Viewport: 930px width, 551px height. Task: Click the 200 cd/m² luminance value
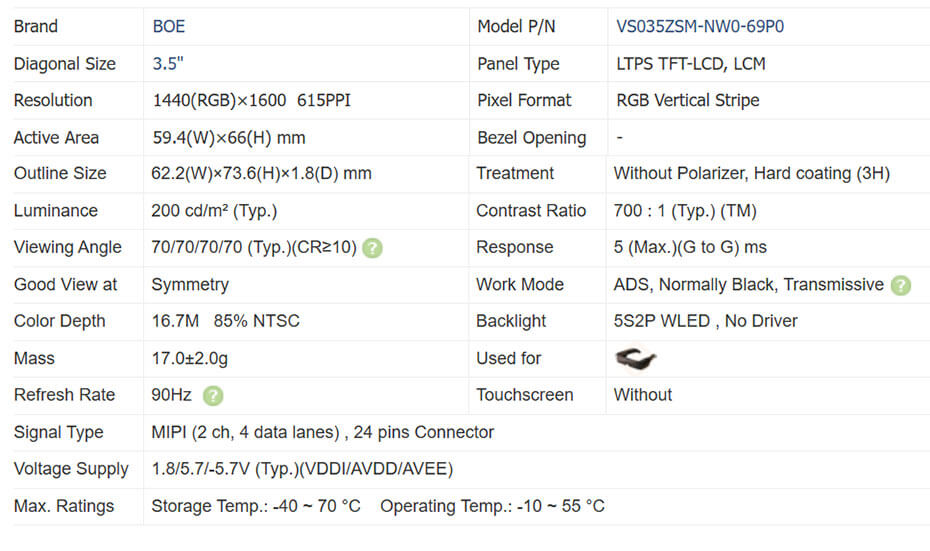tap(214, 211)
